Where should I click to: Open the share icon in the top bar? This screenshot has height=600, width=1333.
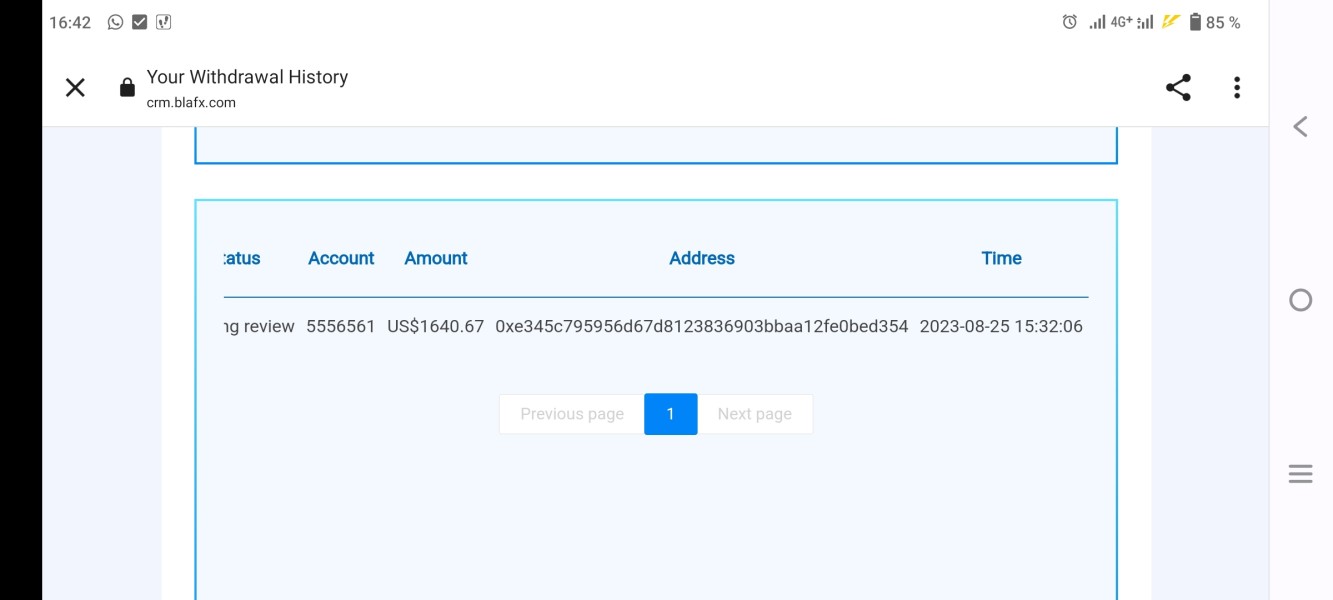pos(1178,88)
